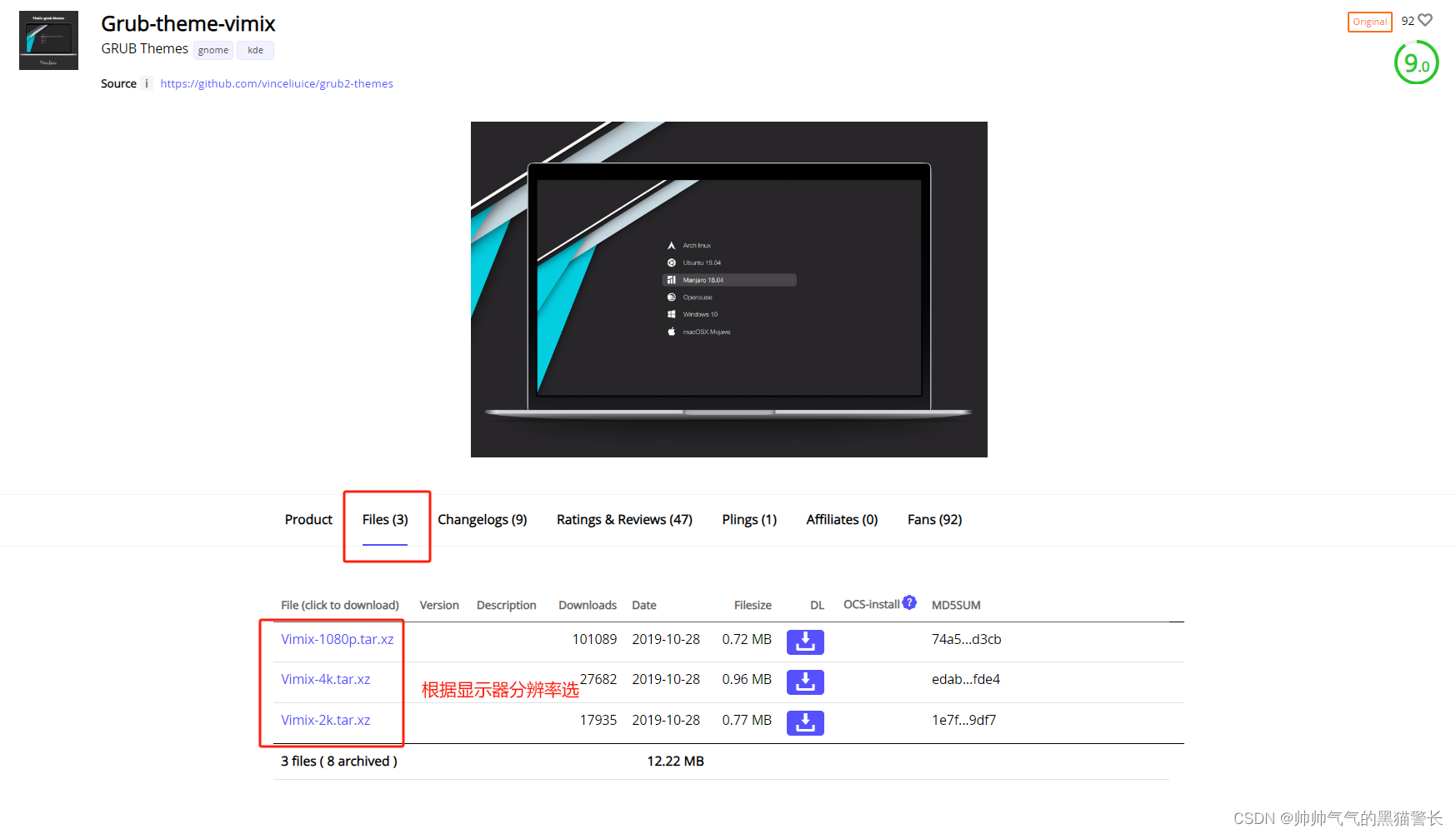Screen dimensions: 1456x834
Task: Click the OCS-install help question mark icon
Action: (909, 602)
